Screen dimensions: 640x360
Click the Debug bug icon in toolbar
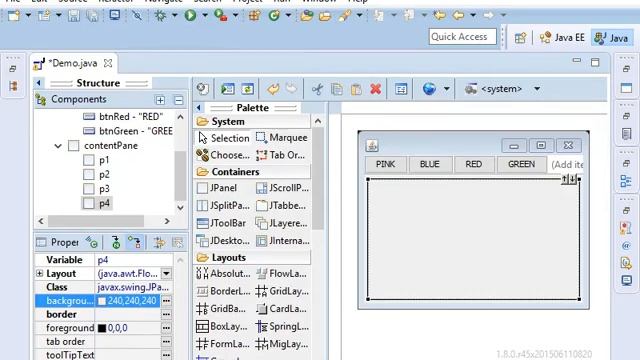(160, 16)
